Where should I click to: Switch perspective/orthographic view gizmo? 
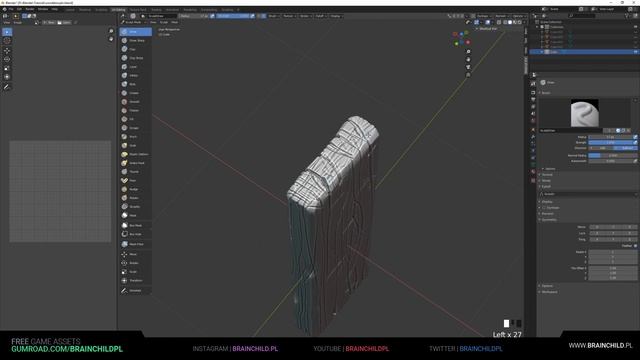(x=468, y=75)
